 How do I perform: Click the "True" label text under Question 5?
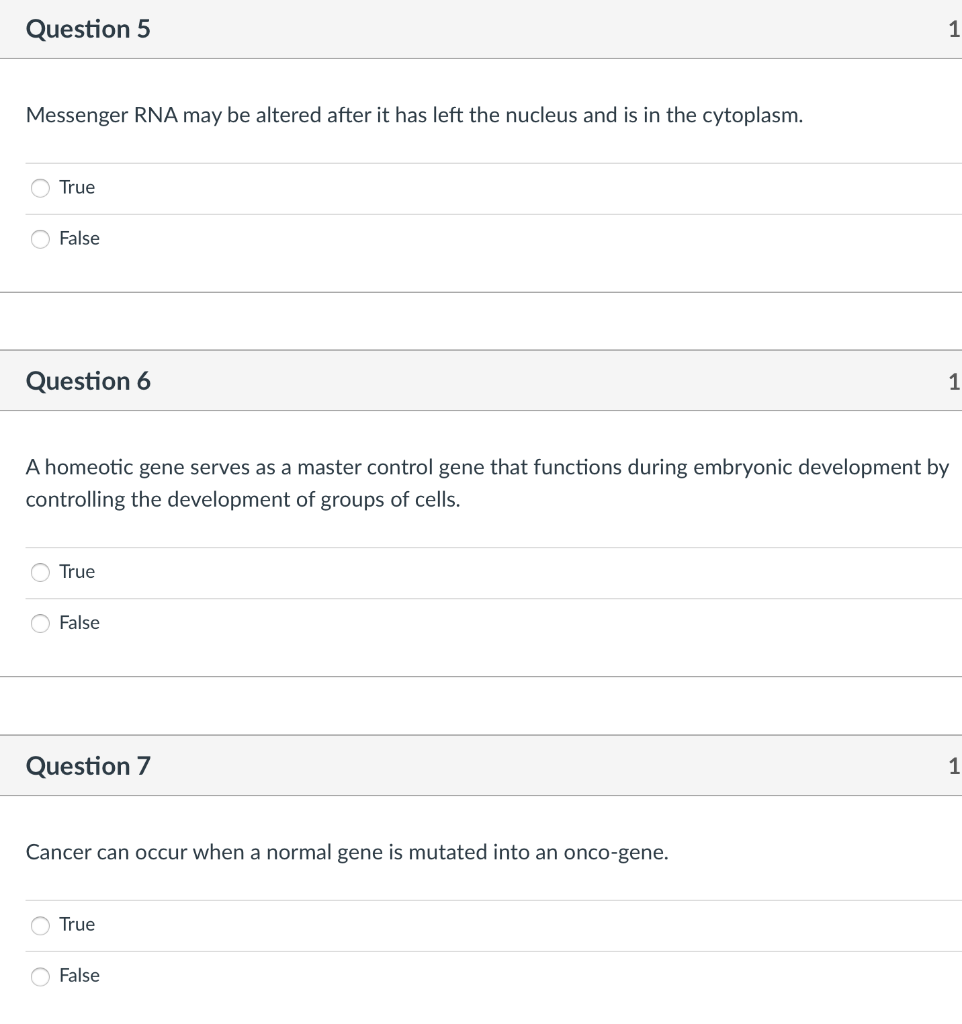click(77, 187)
